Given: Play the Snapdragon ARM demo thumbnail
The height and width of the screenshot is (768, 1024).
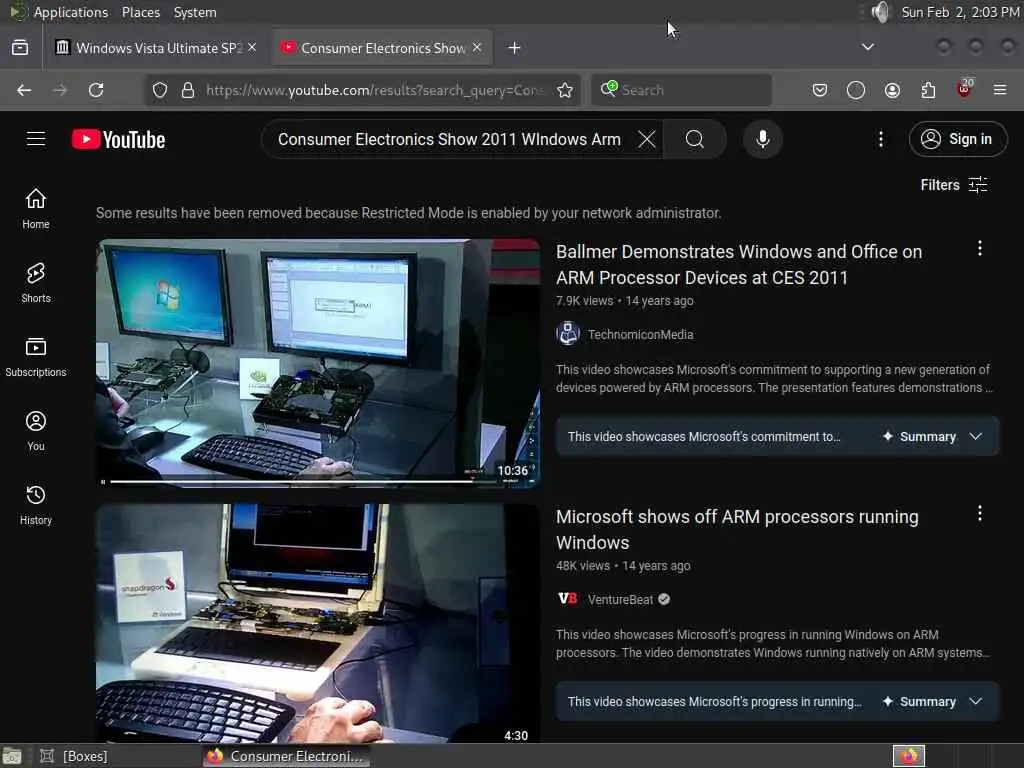Looking at the screenshot, I should pos(318,623).
